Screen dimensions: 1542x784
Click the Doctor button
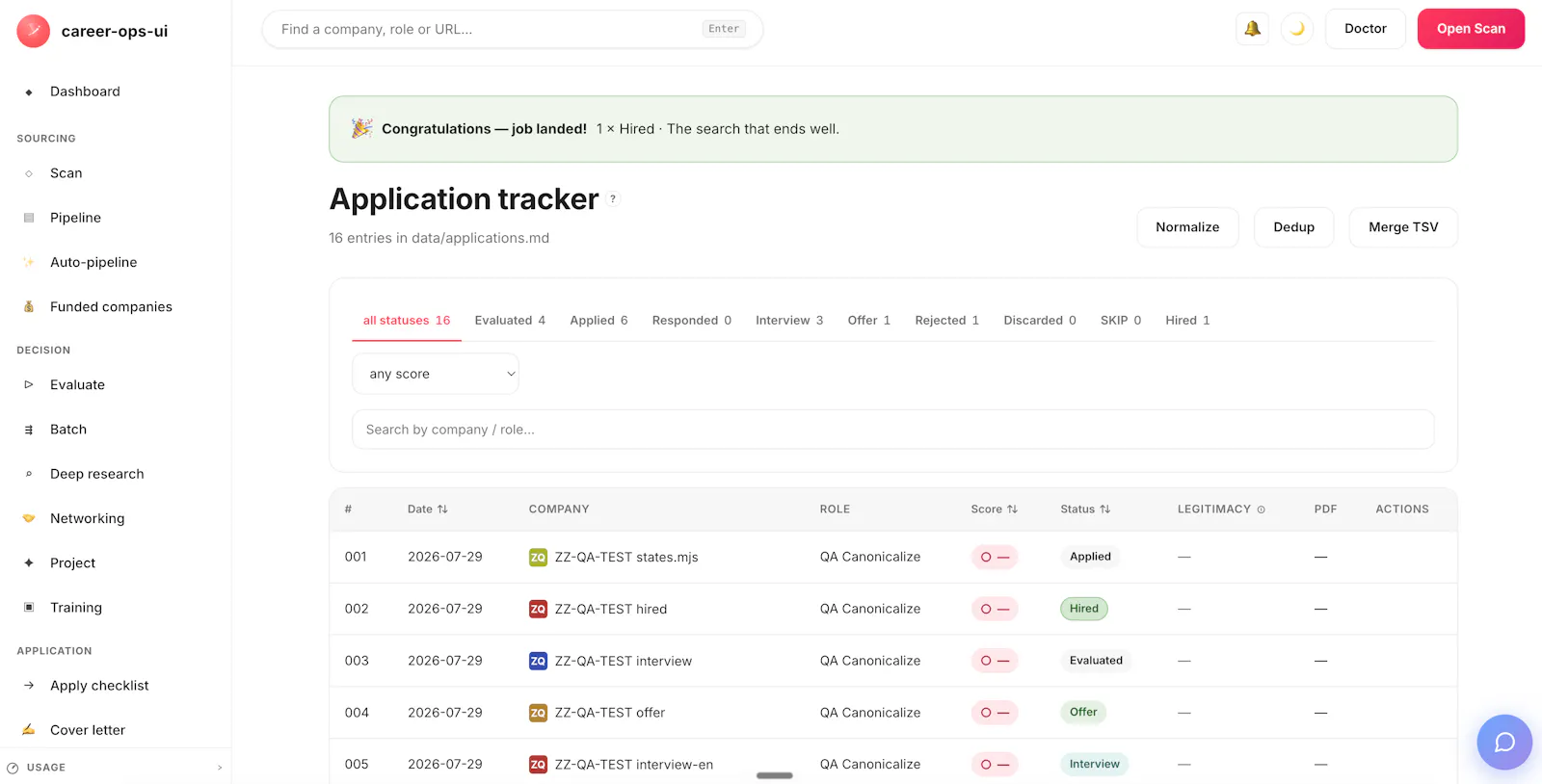[x=1365, y=29]
